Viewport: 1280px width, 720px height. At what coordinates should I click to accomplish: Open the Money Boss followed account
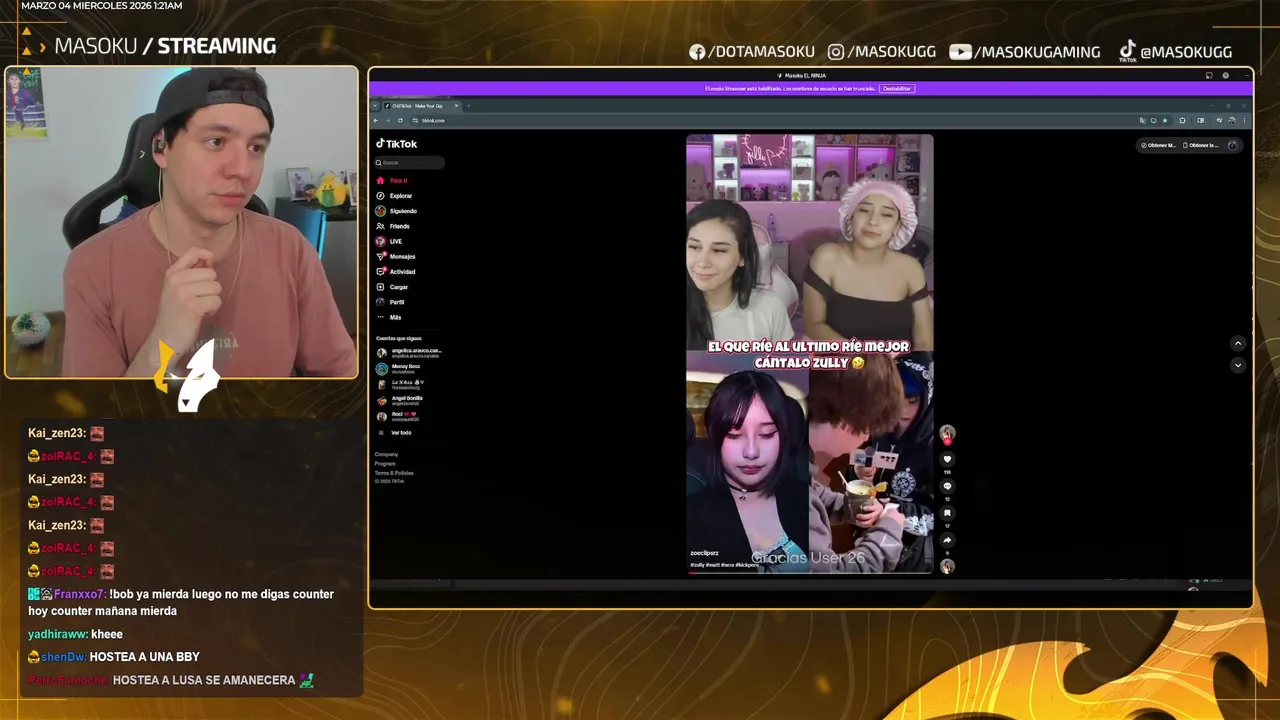[398, 368]
